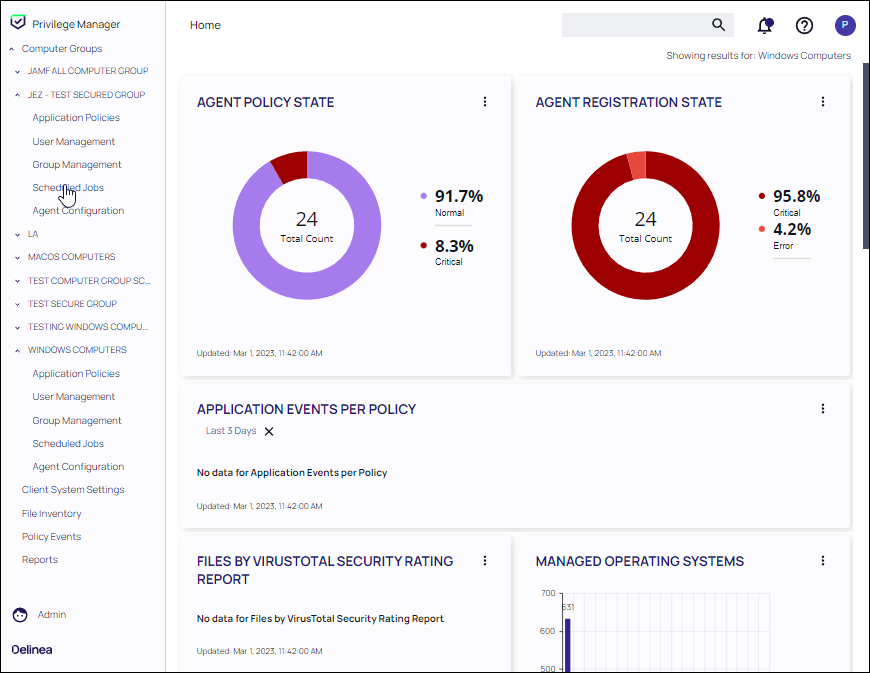
Task: Open Application Events per Policy options menu
Action: tap(823, 409)
